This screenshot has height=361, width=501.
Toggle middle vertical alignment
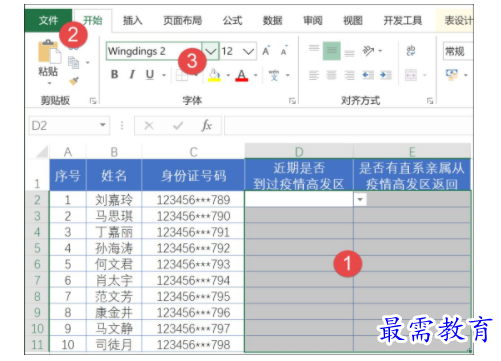point(331,51)
